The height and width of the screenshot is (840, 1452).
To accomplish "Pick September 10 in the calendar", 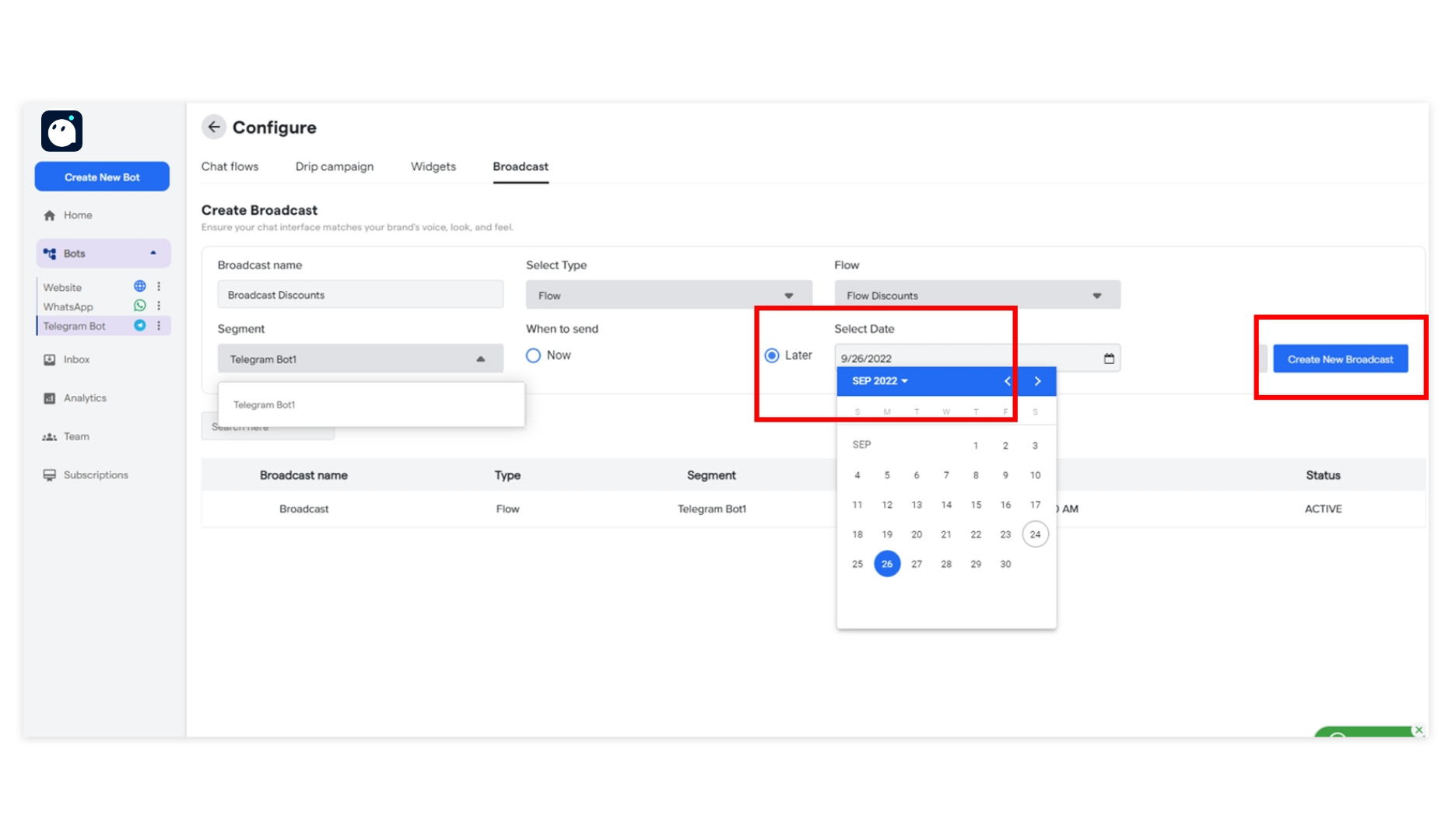I will [1035, 475].
